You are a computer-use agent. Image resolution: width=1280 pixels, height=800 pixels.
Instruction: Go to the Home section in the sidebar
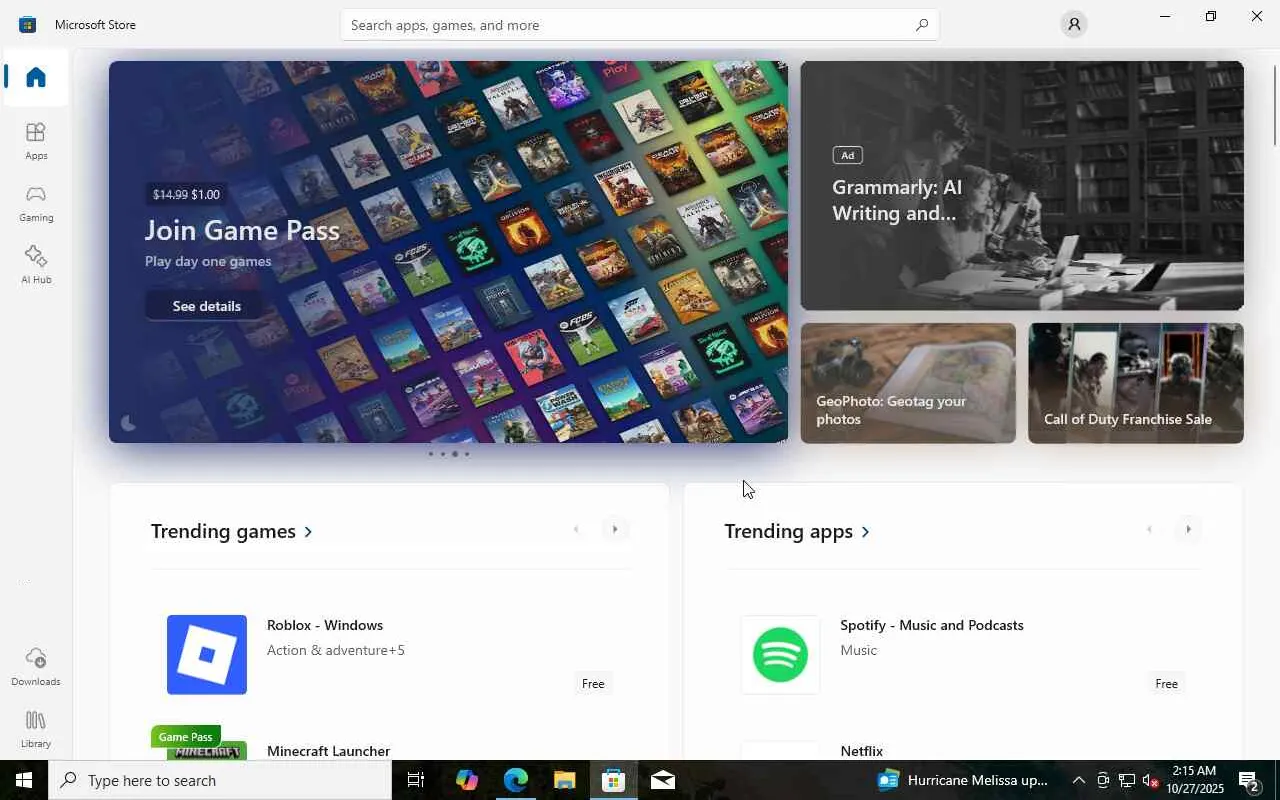pos(36,77)
